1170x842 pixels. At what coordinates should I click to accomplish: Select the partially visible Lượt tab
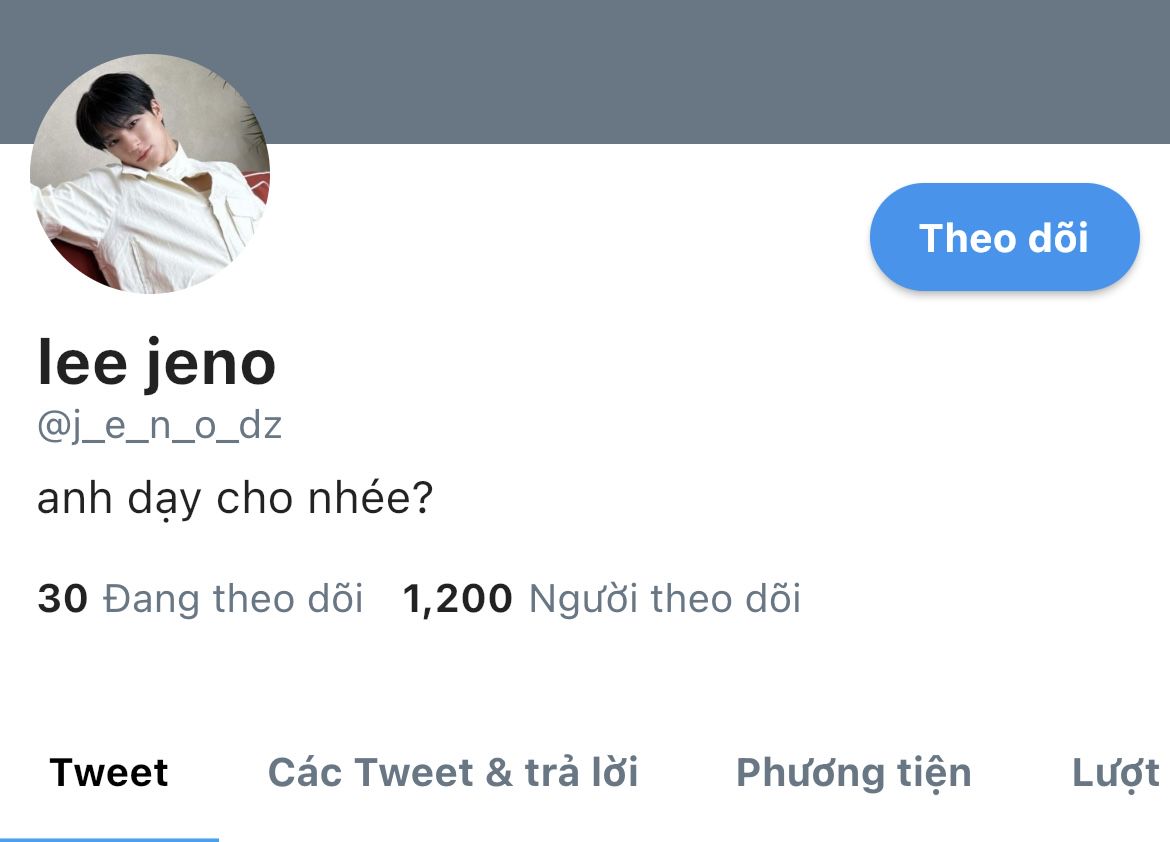(x=1117, y=773)
